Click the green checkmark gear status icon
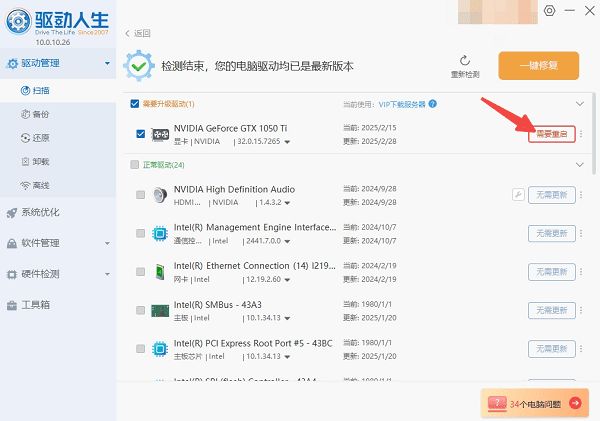The image size is (600, 421). [x=139, y=66]
